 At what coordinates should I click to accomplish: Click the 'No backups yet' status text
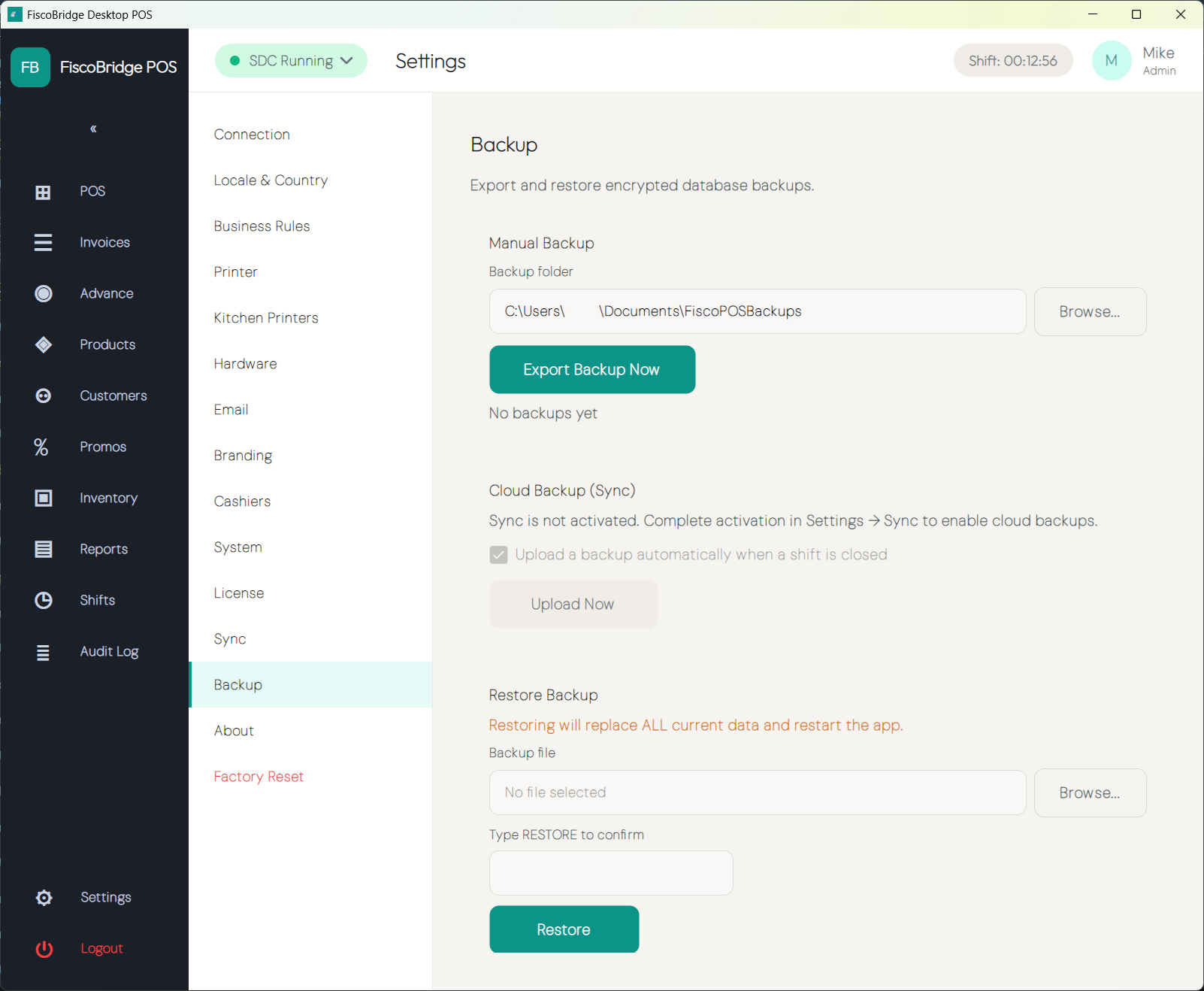pyautogui.click(x=543, y=413)
